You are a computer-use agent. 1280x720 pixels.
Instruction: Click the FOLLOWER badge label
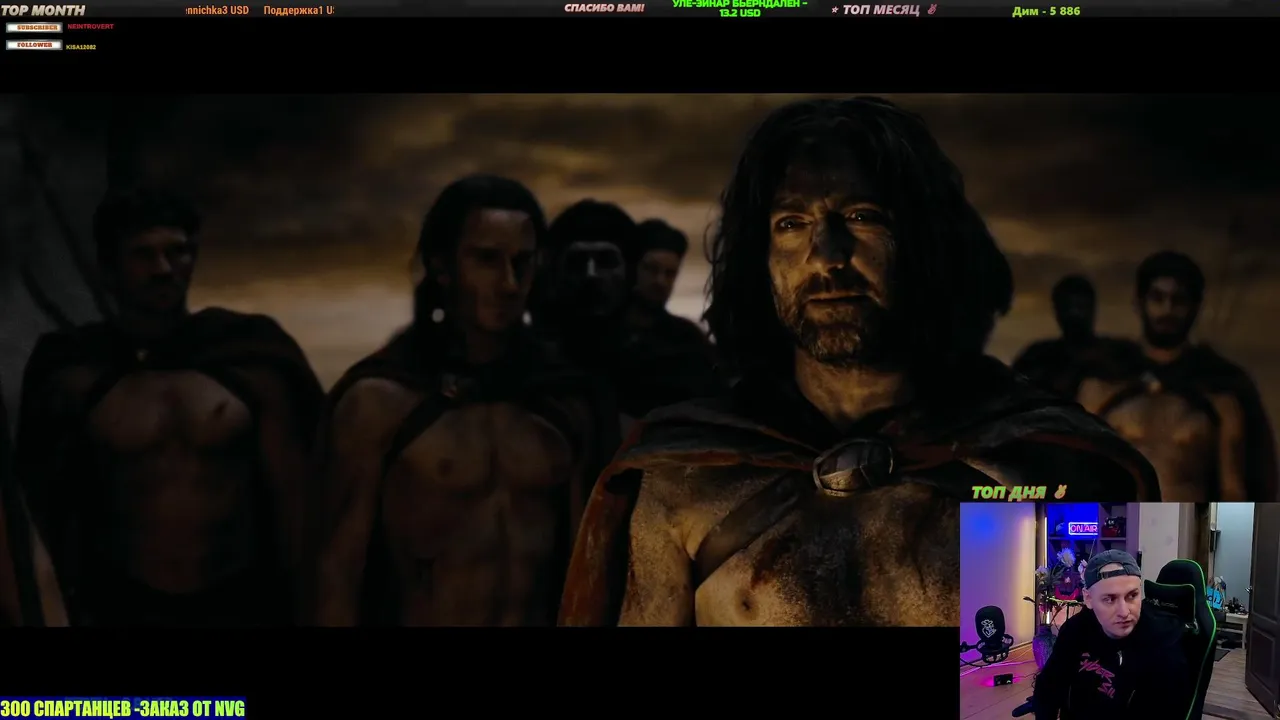[x=34, y=45]
